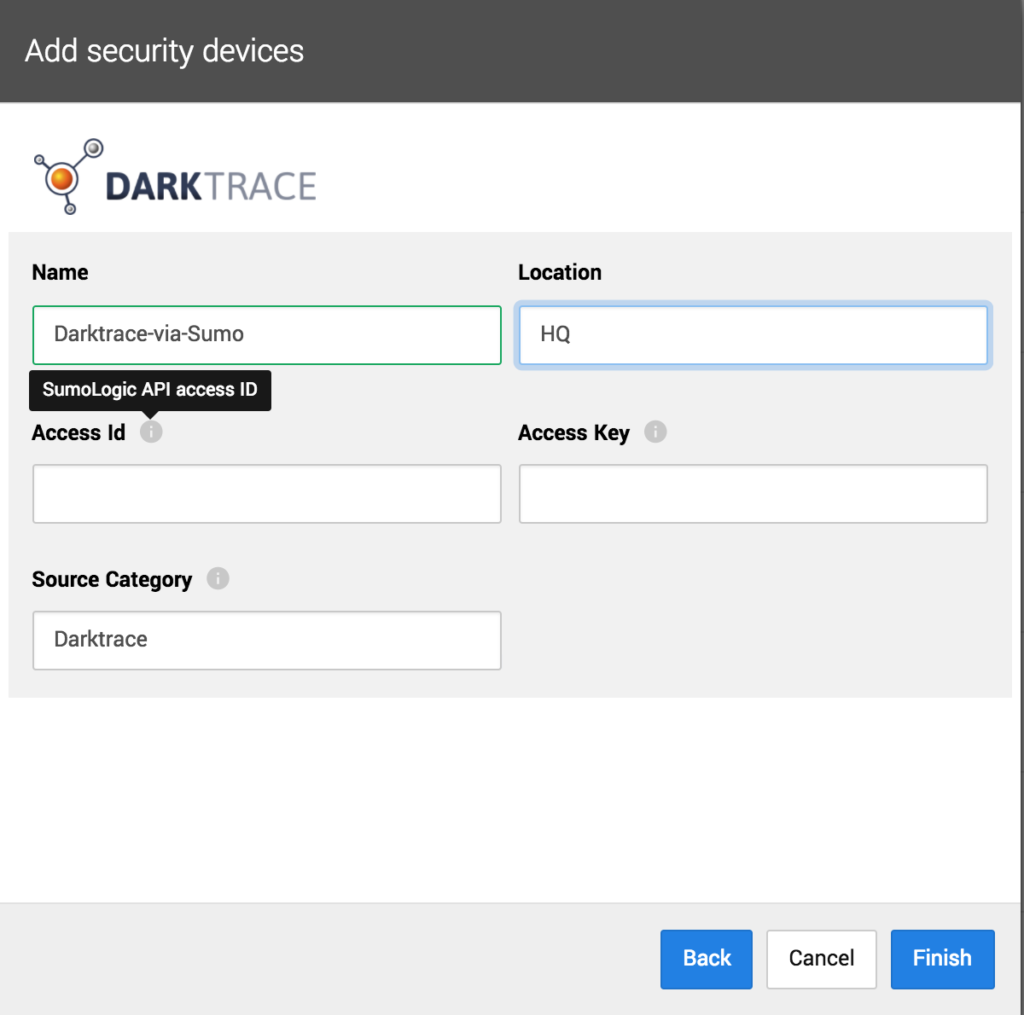Click into the Access Id field
The image size is (1024, 1015).
(267, 494)
